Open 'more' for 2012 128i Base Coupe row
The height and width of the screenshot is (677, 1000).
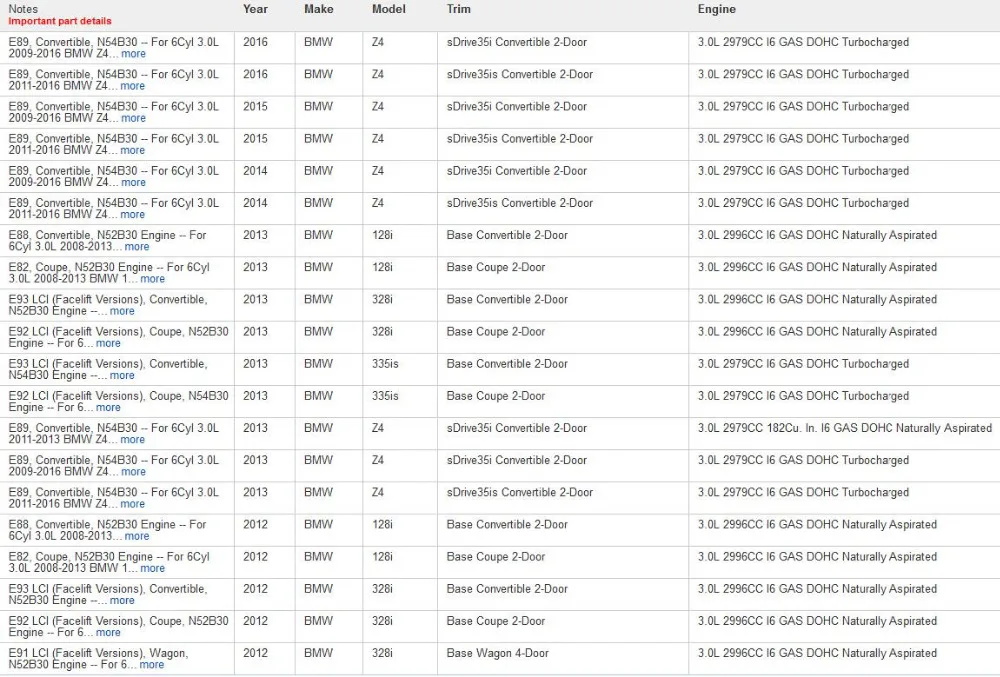[152, 568]
